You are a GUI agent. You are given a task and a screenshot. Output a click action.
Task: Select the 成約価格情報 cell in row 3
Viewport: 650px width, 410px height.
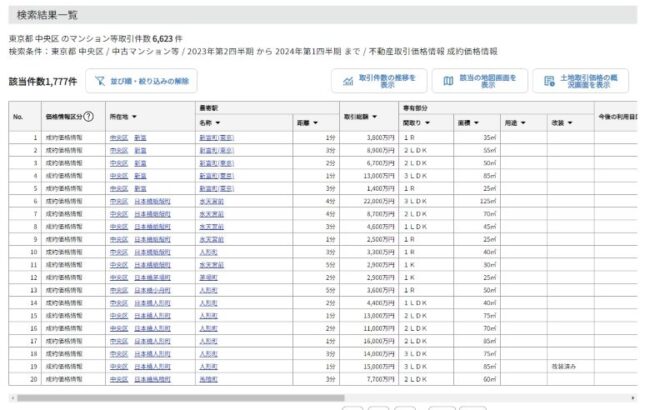(x=73, y=163)
